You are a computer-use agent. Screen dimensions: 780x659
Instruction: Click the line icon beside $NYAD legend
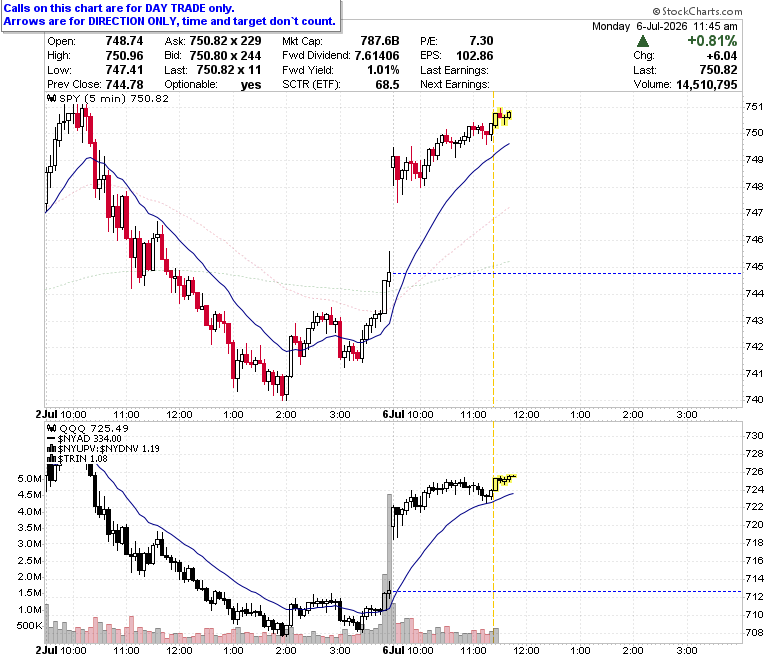pos(51,439)
